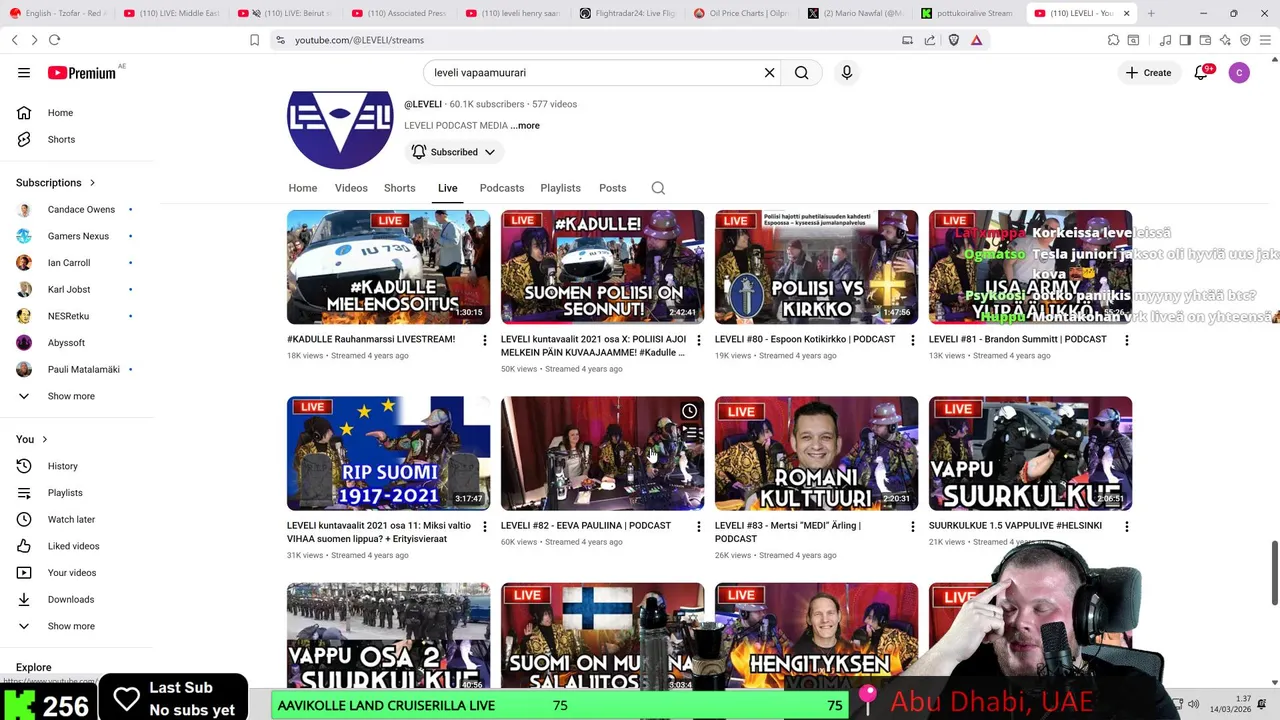
Task: Click the browser address bar URL
Action: coord(359,40)
